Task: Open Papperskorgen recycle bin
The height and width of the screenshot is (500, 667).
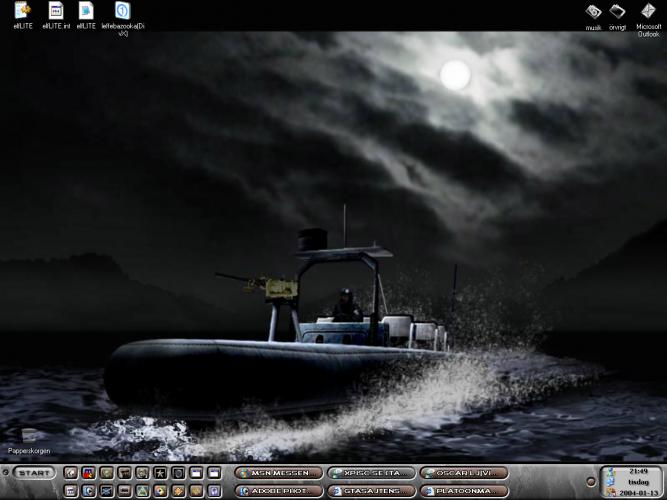Action: [28, 436]
